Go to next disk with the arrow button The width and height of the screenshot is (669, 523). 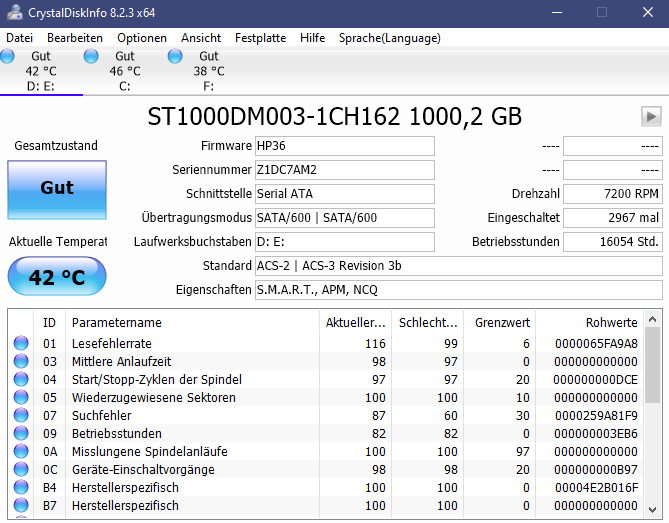point(651,116)
